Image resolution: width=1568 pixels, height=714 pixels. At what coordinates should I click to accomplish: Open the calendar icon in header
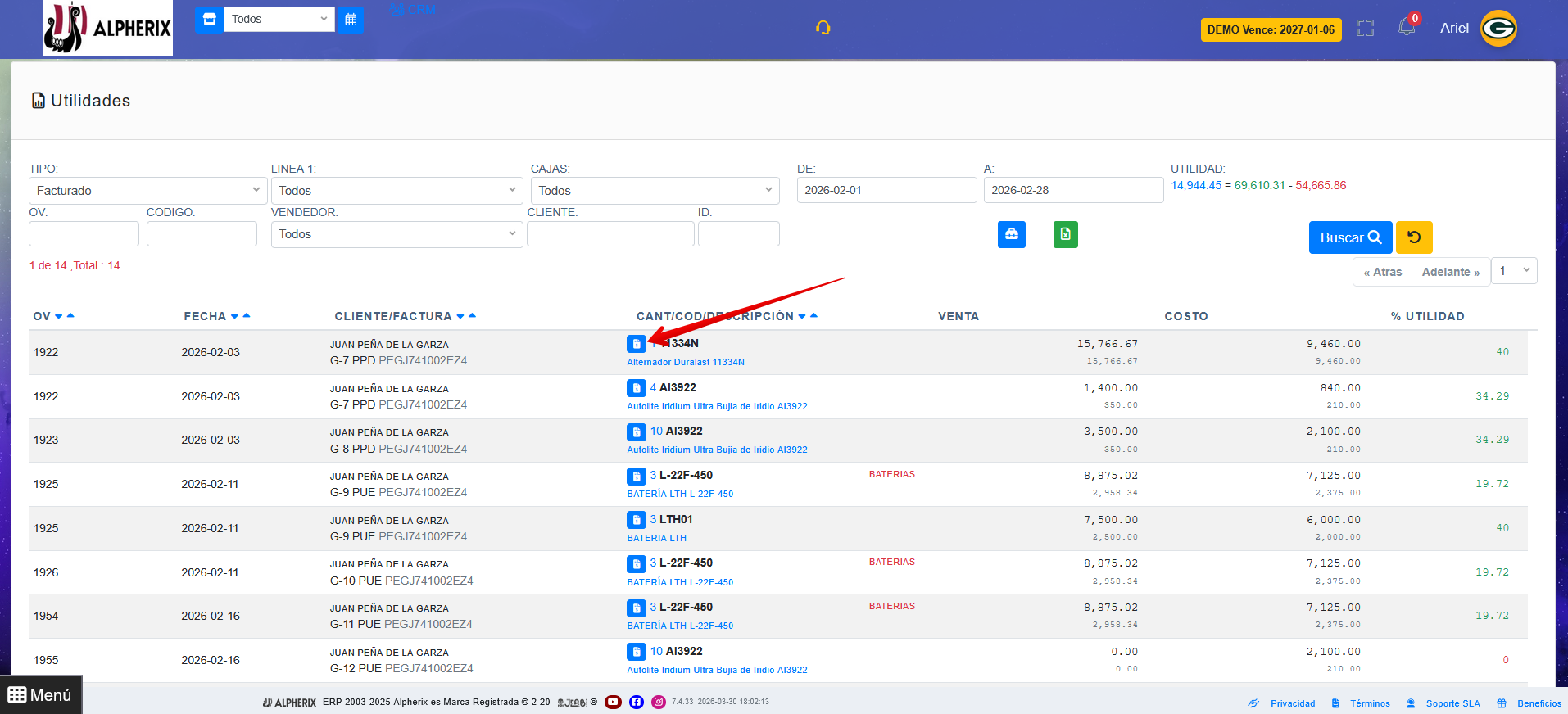pos(351,20)
